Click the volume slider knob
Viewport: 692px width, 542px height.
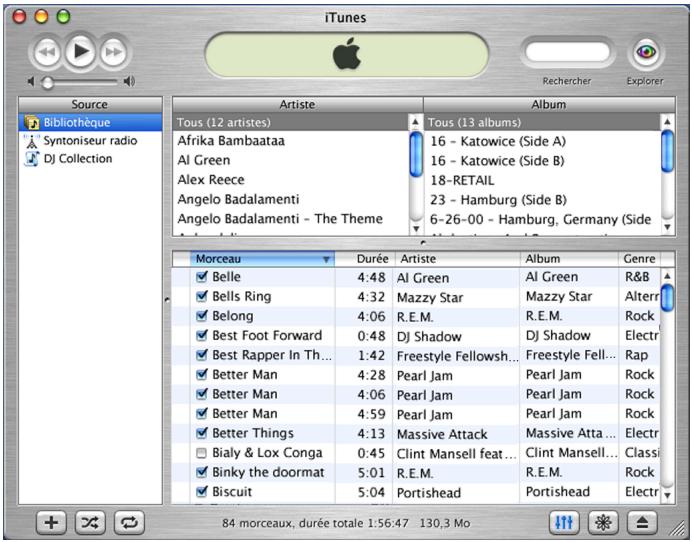pyautogui.click(x=47, y=83)
